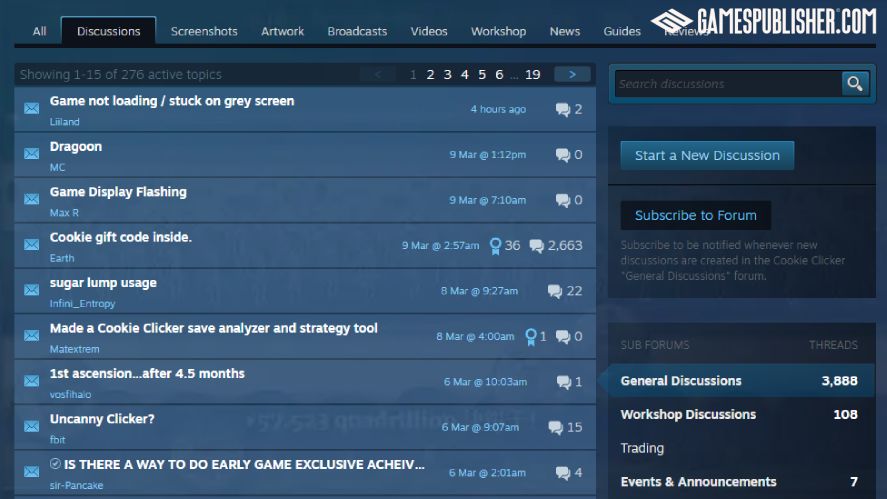887x499 pixels.
Task: Click reply bubble icon on Dragoon row
Action: (563, 154)
